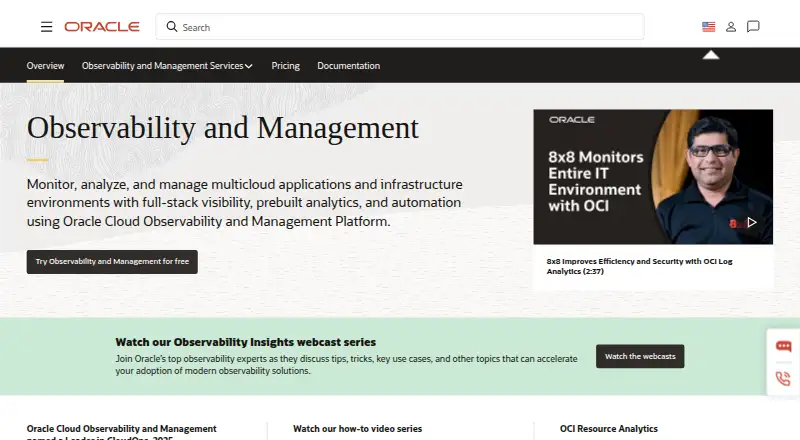Click the search magnifier icon

pyautogui.click(x=172, y=27)
